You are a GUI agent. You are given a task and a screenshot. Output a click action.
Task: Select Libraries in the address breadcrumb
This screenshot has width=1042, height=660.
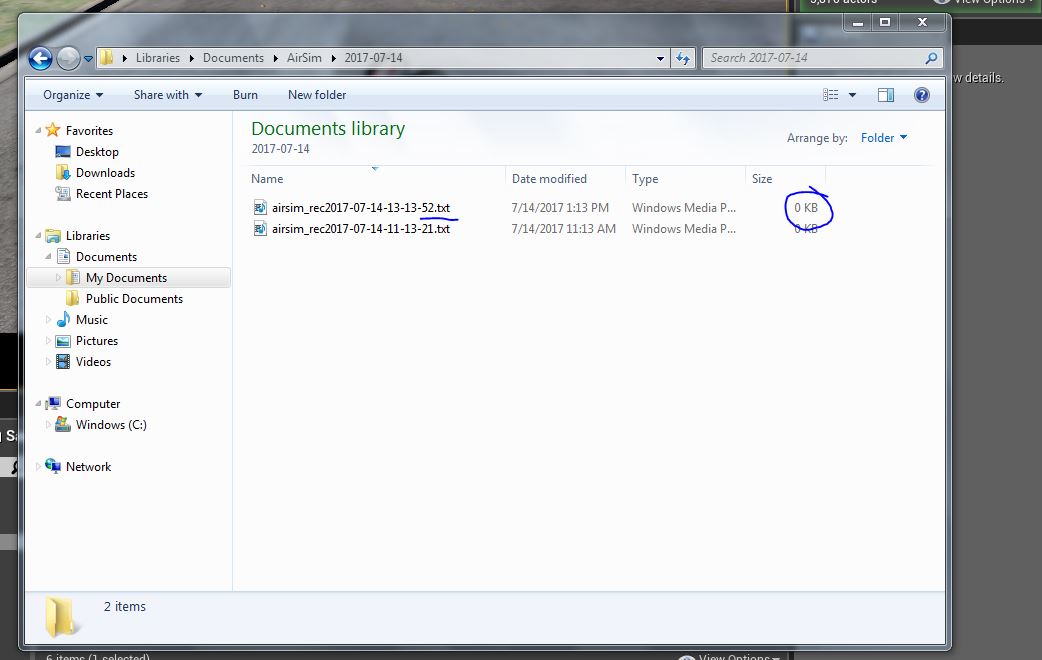(x=157, y=58)
